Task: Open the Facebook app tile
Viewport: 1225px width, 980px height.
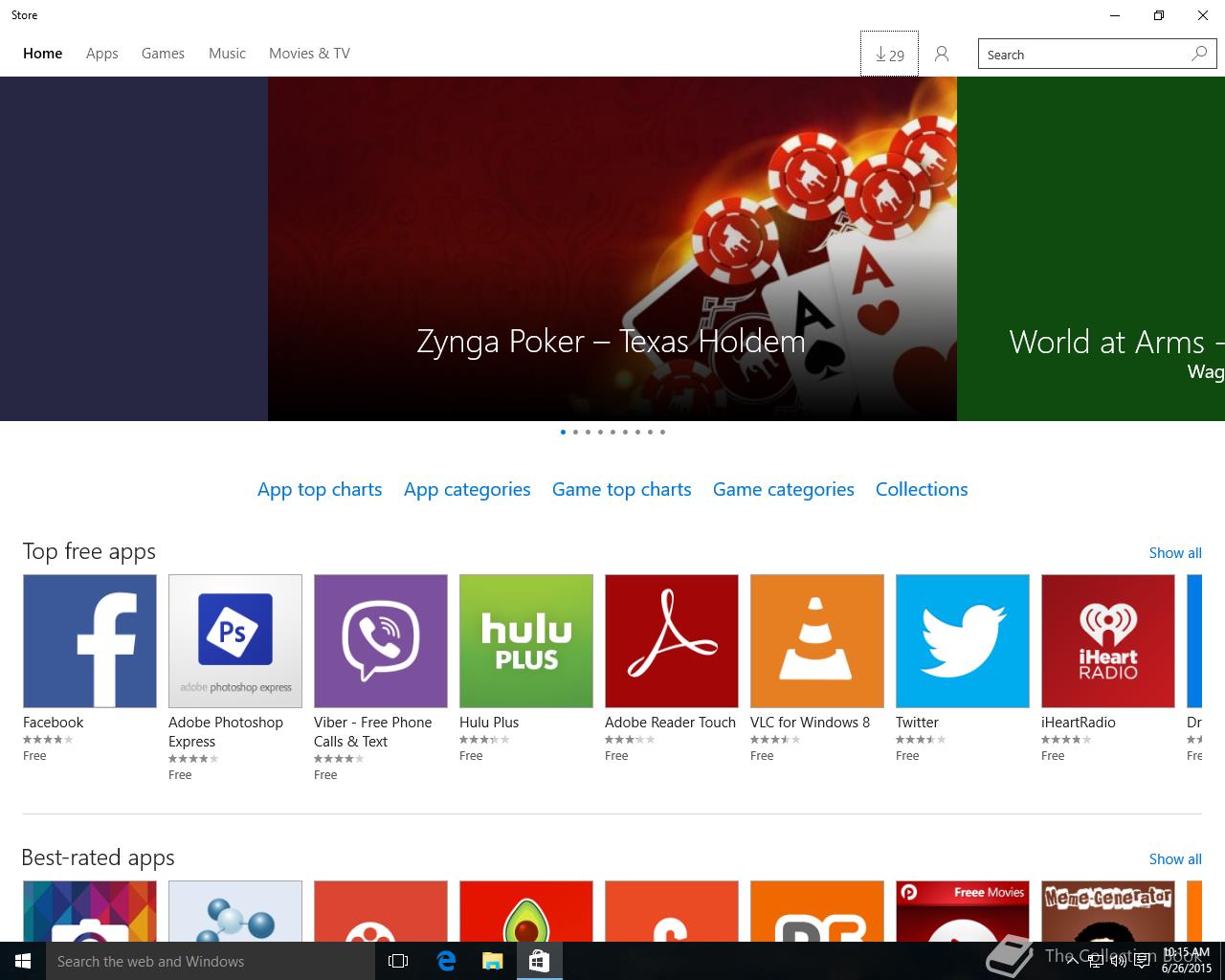Action: click(x=90, y=641)
